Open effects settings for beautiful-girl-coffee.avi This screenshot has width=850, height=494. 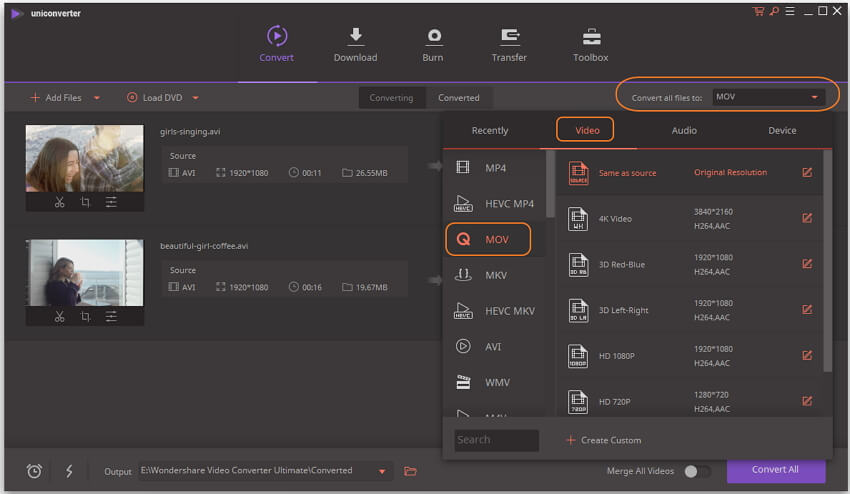click(x=111, y=317)
